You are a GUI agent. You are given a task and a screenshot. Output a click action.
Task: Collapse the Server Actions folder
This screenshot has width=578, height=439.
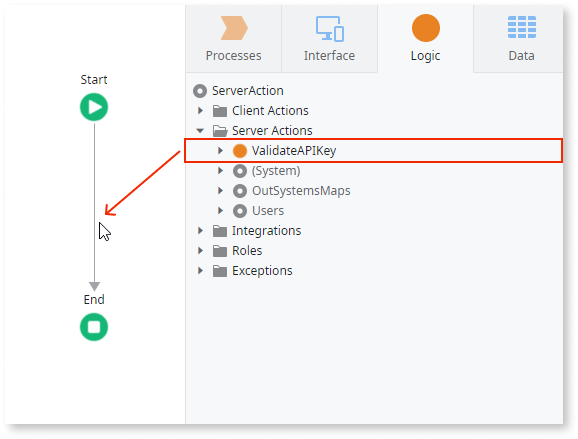(x=200, y=130)
